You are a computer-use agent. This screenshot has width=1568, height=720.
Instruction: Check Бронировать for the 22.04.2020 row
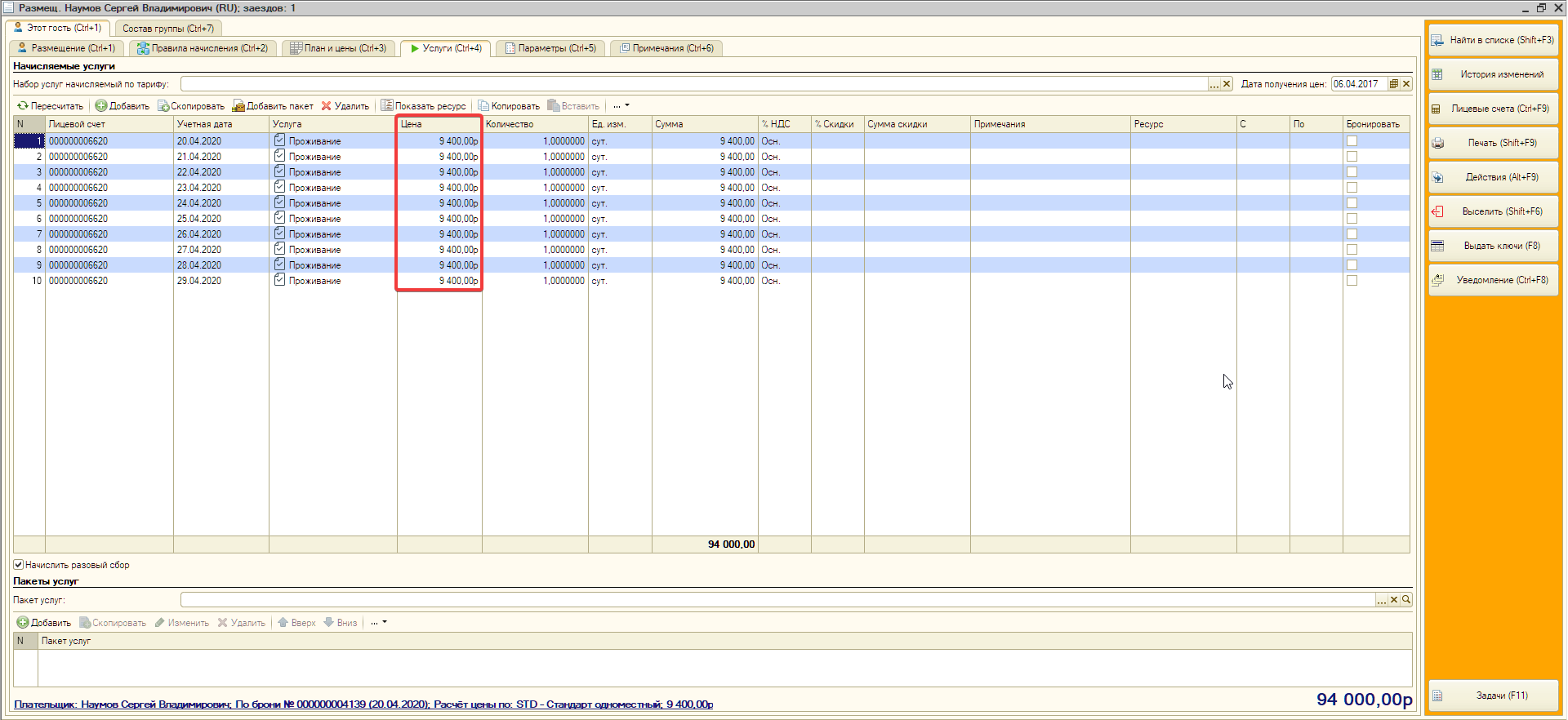(x=1352, y=172)
